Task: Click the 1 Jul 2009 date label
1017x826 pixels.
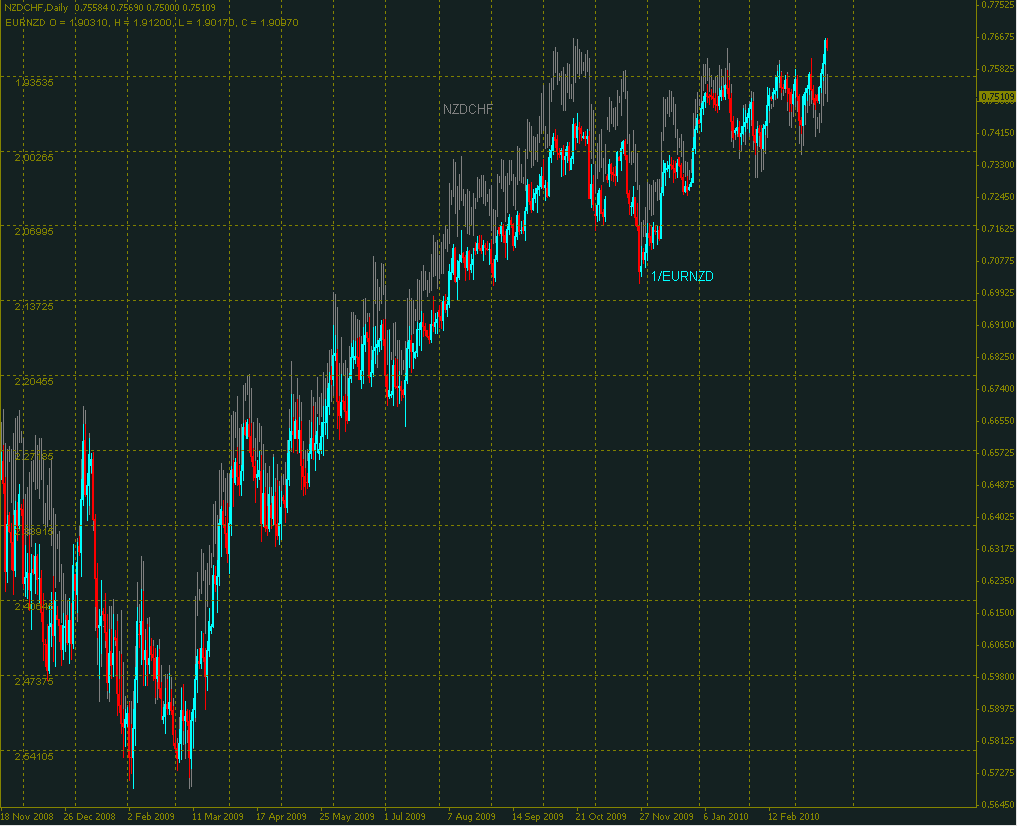Action: click(405, 817)
